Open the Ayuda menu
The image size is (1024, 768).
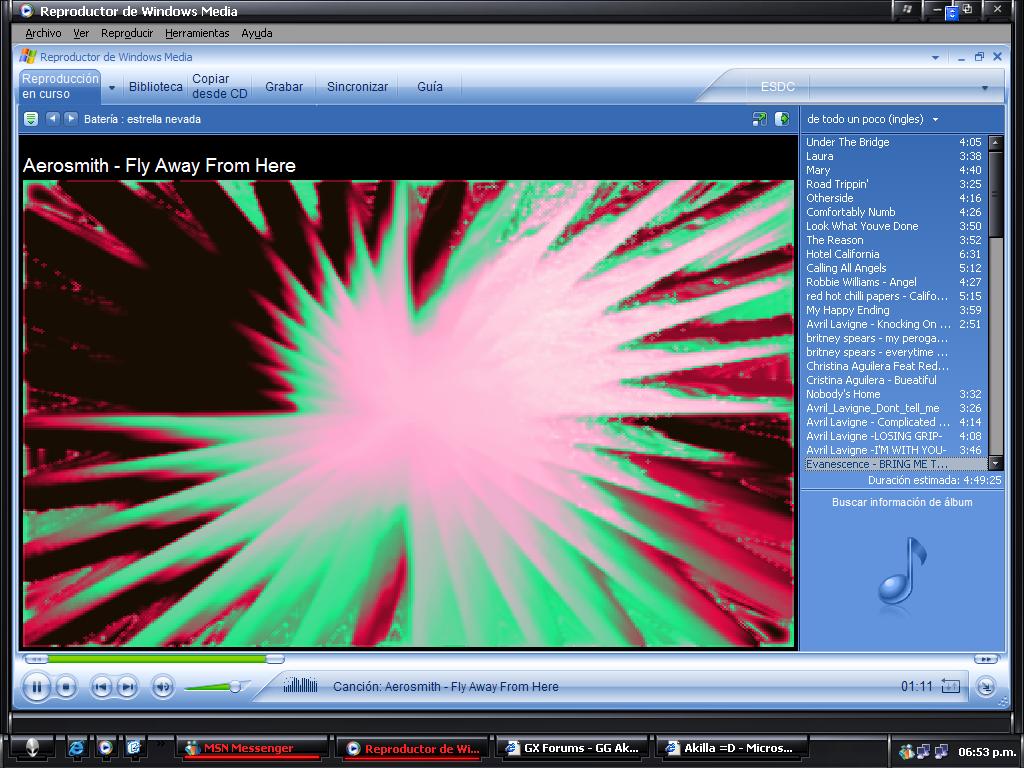(257, 33)
